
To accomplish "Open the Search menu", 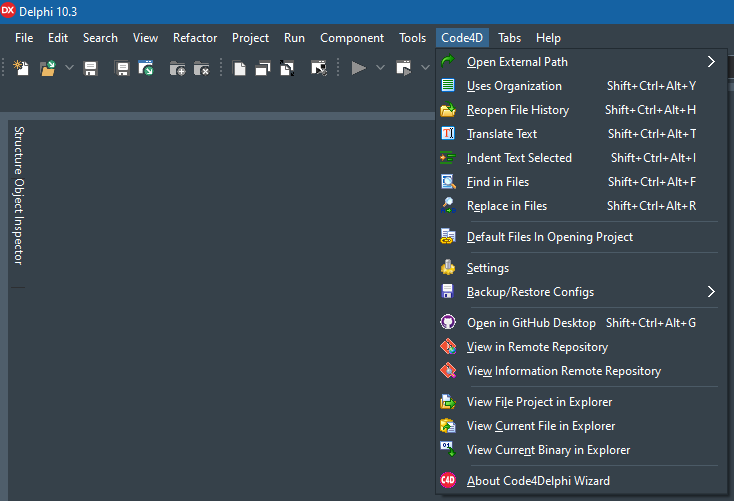I will pos(100,38).
